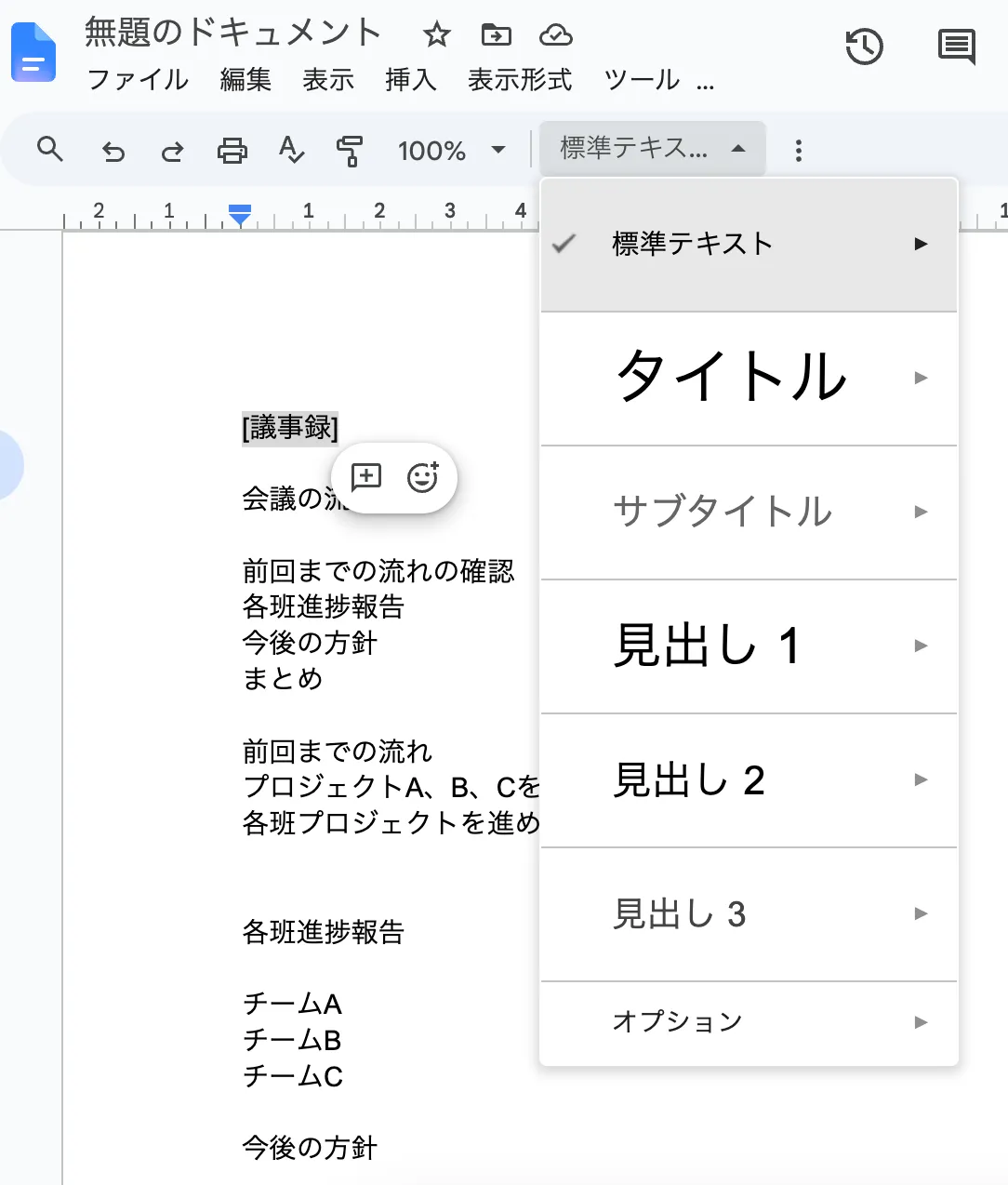The image size is (1008, 1185).
Task: Open the 挿入 menu
Action: [411, 80]
